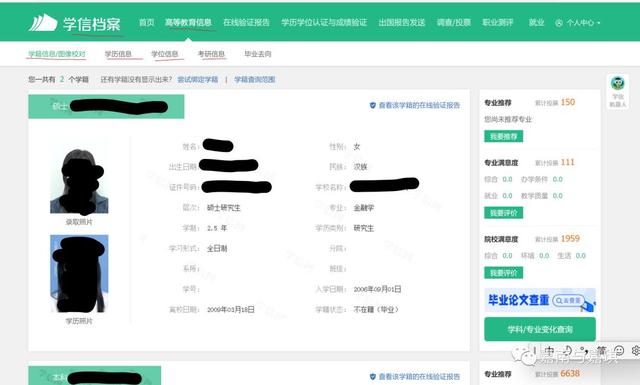Switch to 毕业去向 tab

coord(258,54)
